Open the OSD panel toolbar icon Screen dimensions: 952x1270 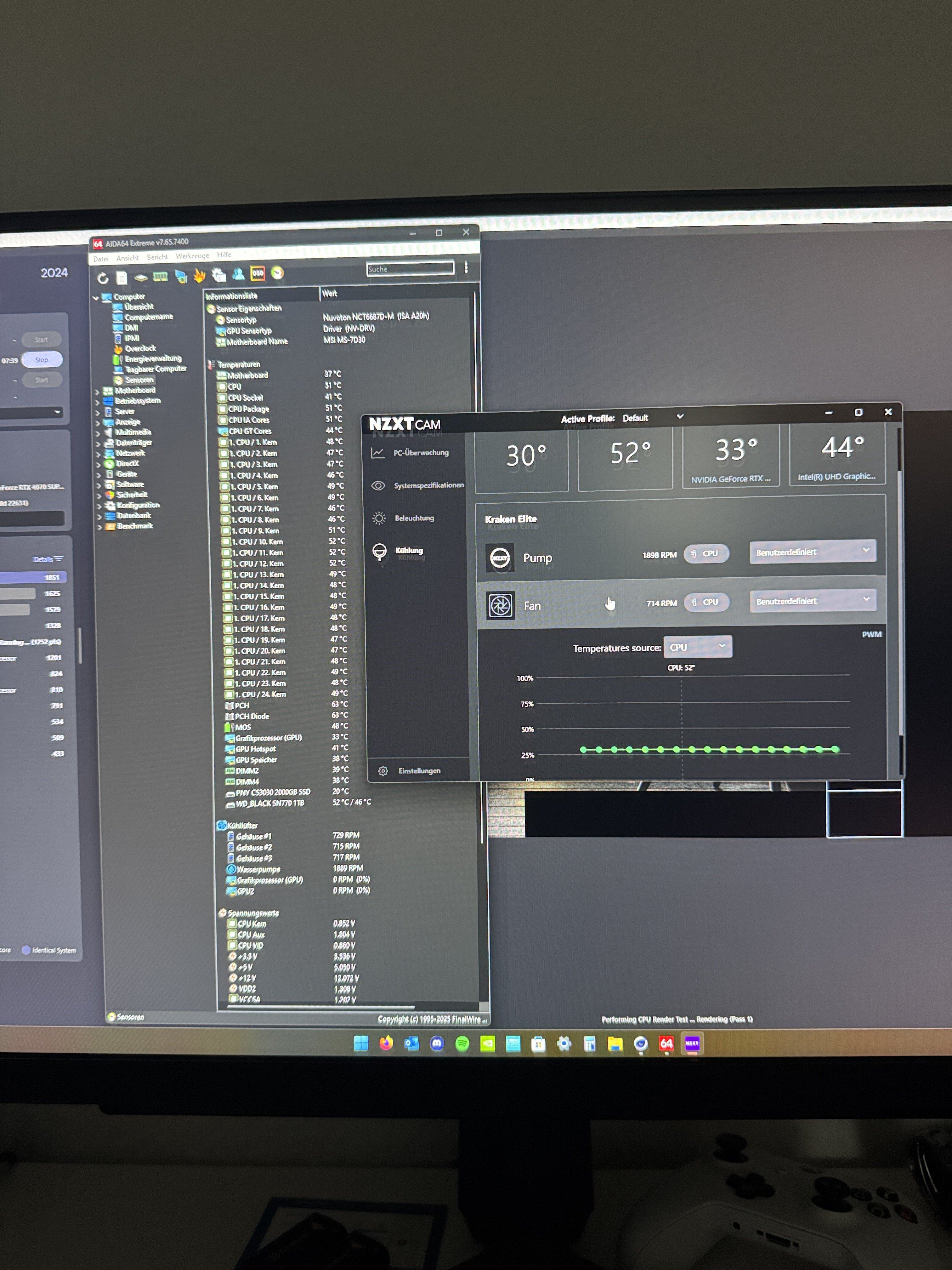(x=258, y=274)
